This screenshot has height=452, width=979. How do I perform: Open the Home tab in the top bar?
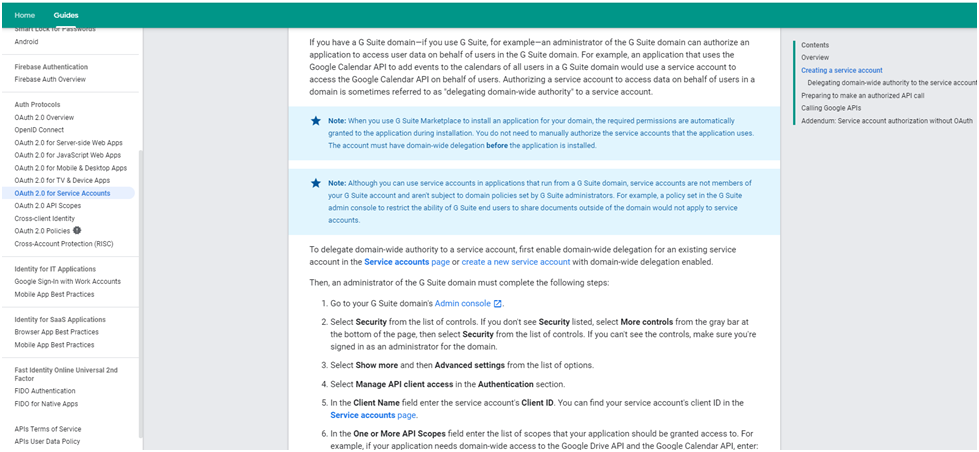(25, 15)
